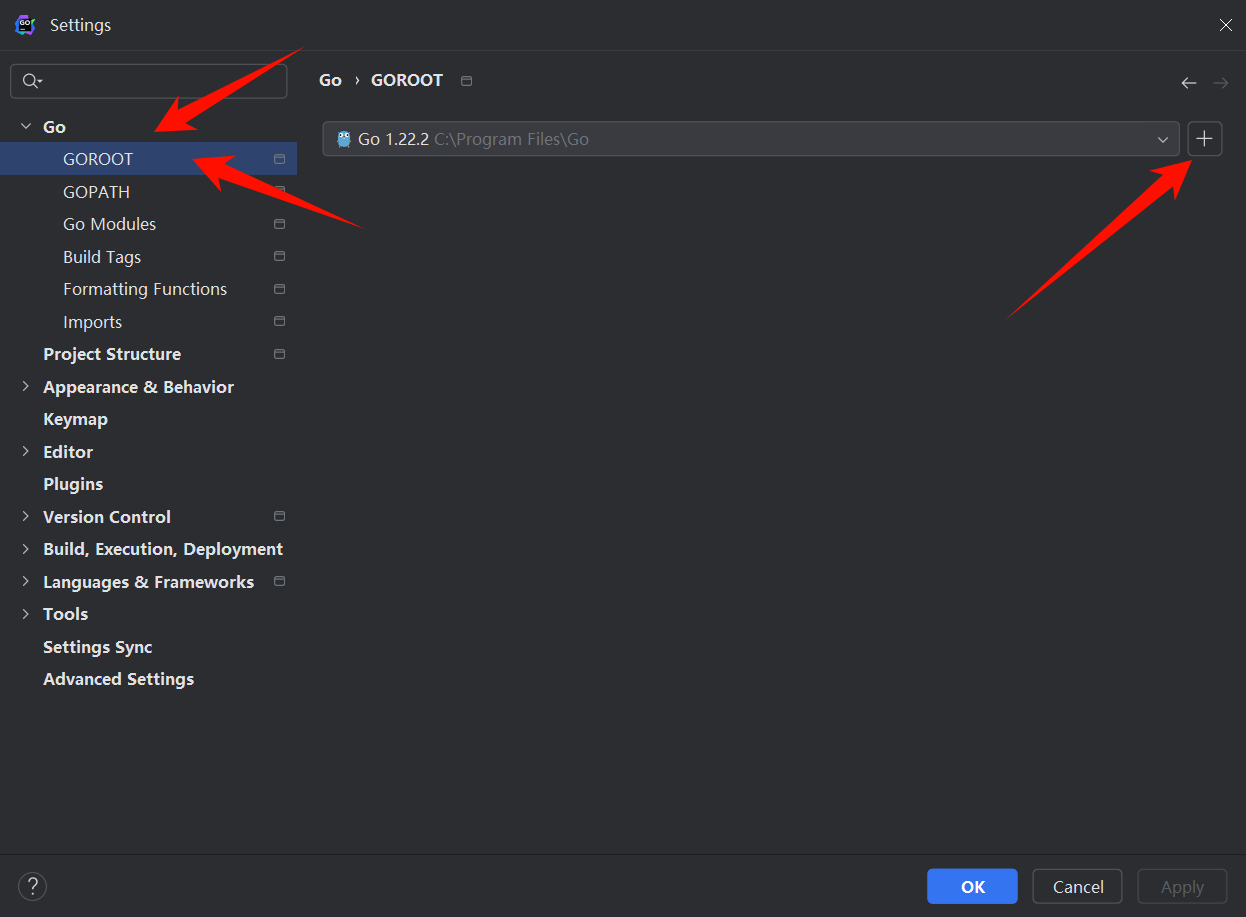Expand the Version Control section
Screen dimensions: 1246x917
point(26,517)
